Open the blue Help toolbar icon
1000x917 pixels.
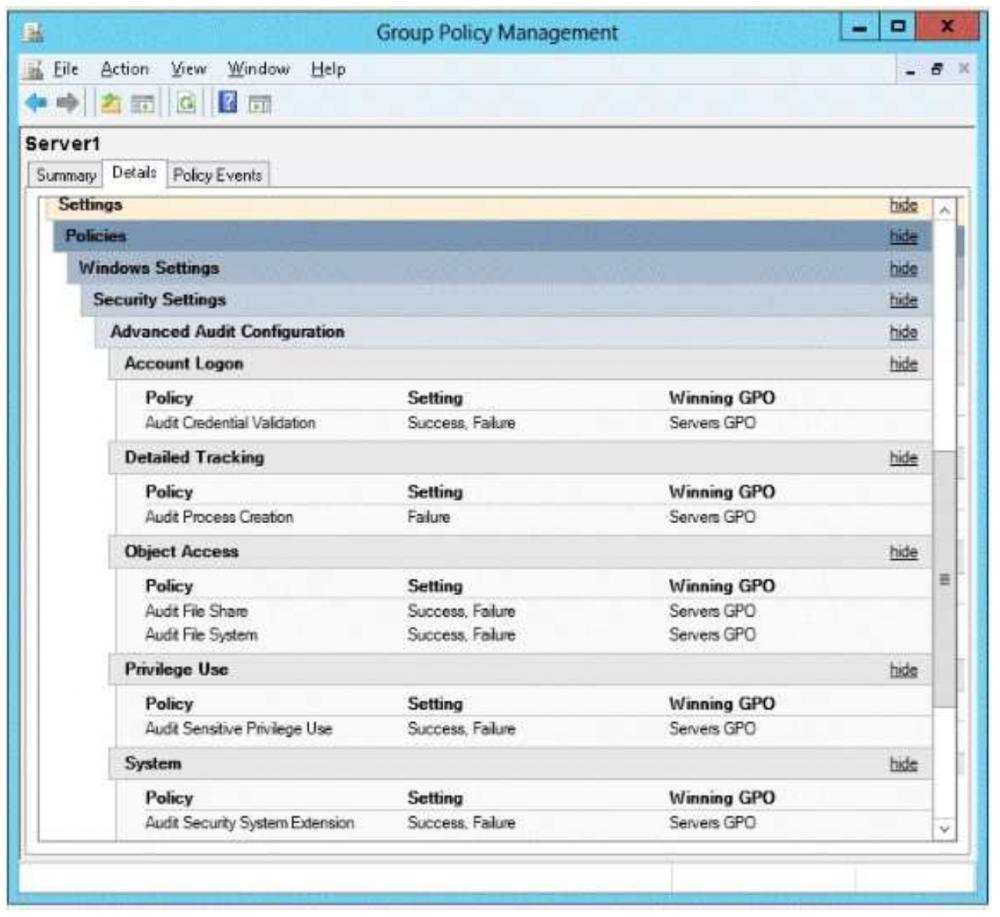pos(228,102)
